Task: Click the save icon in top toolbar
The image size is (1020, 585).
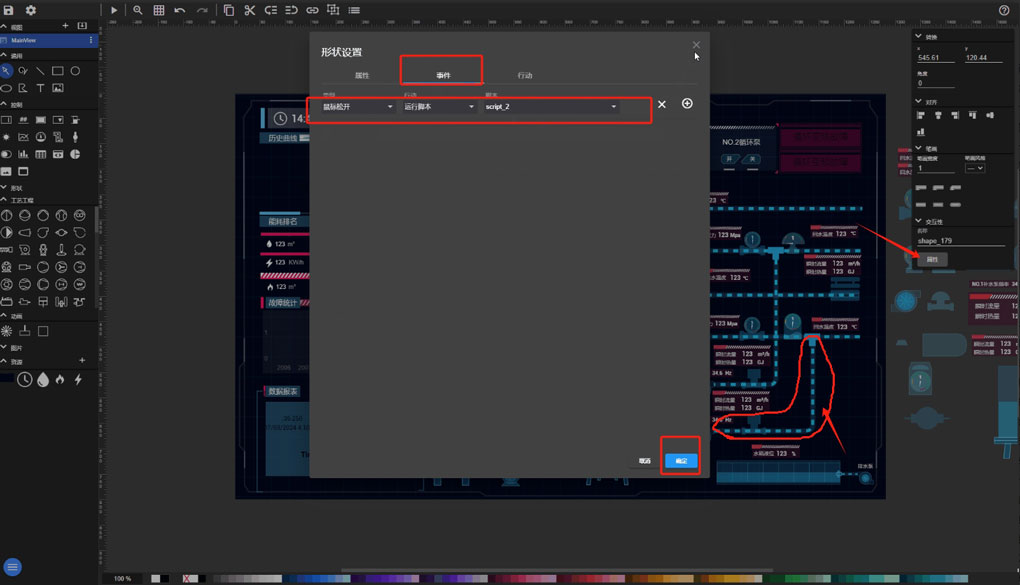Action: [9, 10]
